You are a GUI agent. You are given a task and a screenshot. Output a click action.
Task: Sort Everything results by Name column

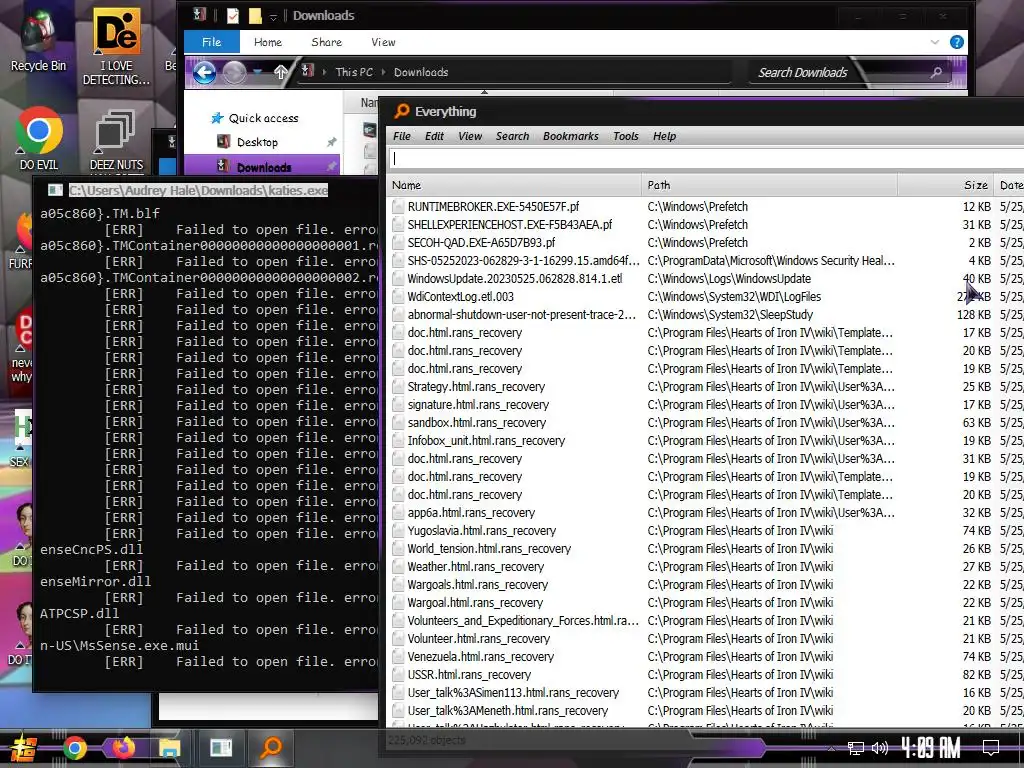coord(514,185)
